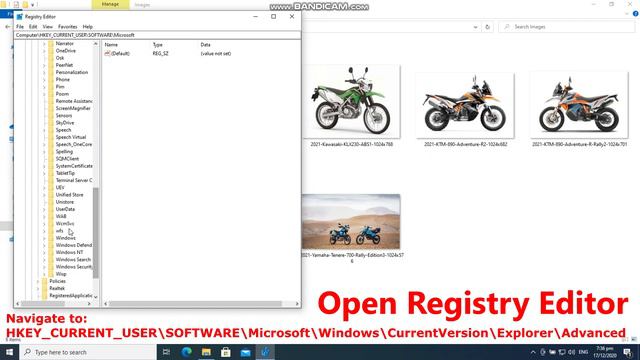Select the Remote Assistance key
This screenshot has width=640, height=360.
click(x=74, y=101)
